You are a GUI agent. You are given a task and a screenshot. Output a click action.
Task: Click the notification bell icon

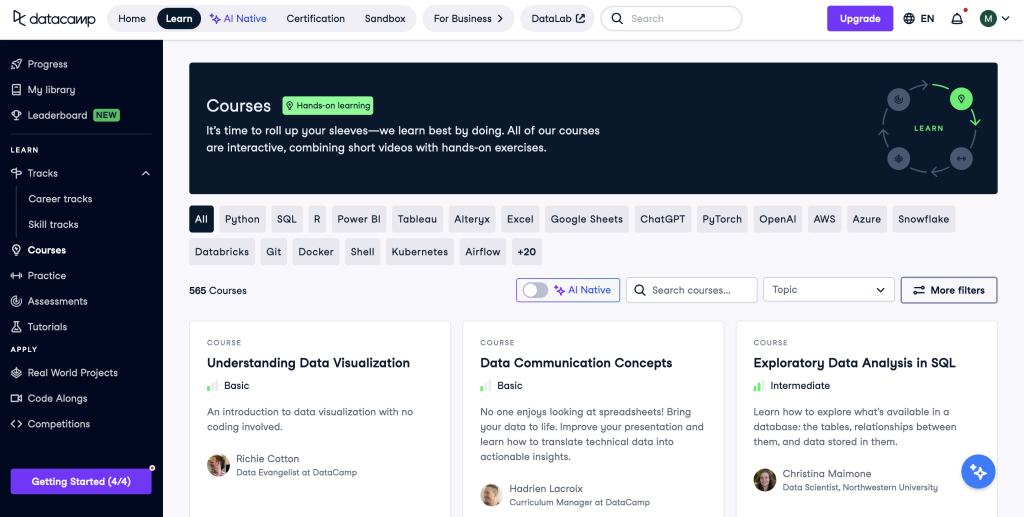click(957, 18)
